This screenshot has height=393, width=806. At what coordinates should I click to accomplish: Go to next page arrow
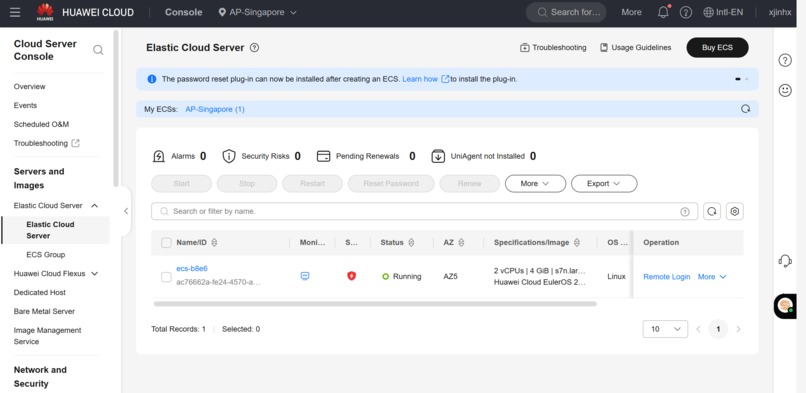pyautogui.click(x=738, y=329)
